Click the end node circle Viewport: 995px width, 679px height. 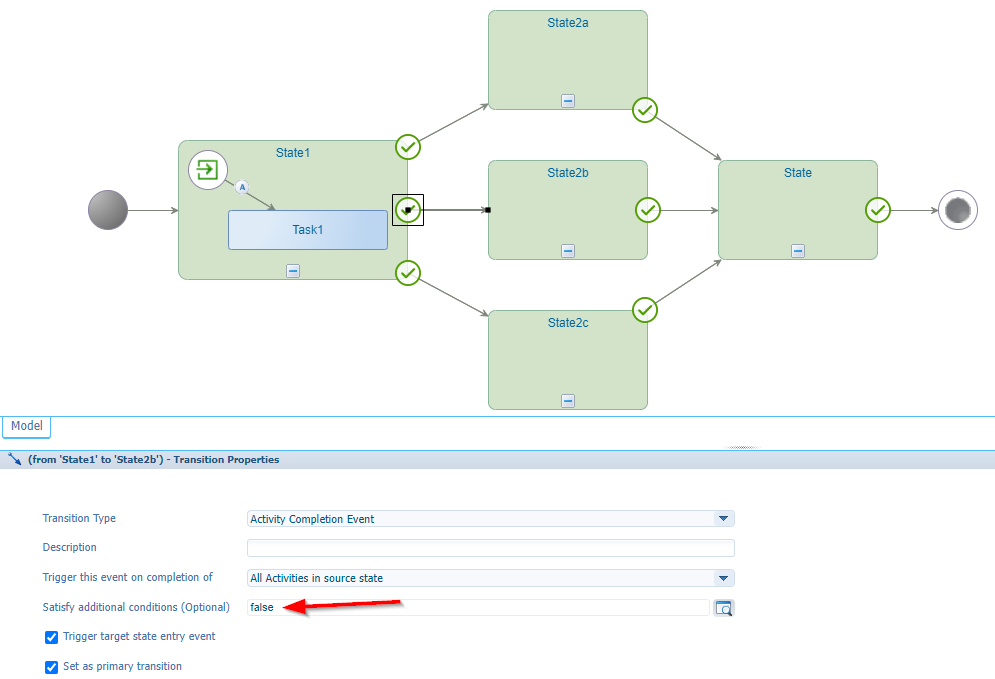[957, 210]
